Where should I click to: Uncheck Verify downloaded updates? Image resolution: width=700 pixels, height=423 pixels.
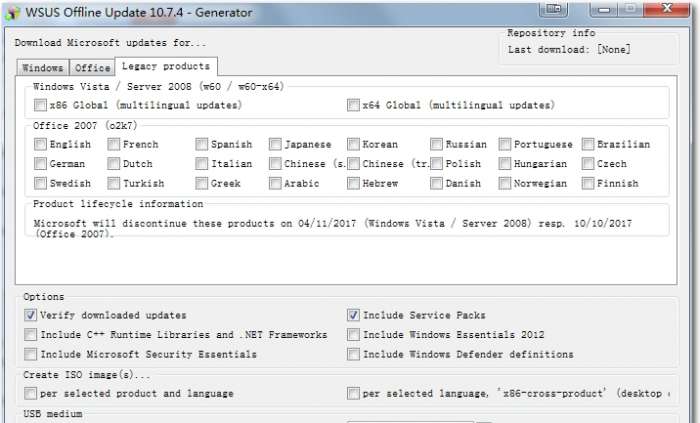30,315
